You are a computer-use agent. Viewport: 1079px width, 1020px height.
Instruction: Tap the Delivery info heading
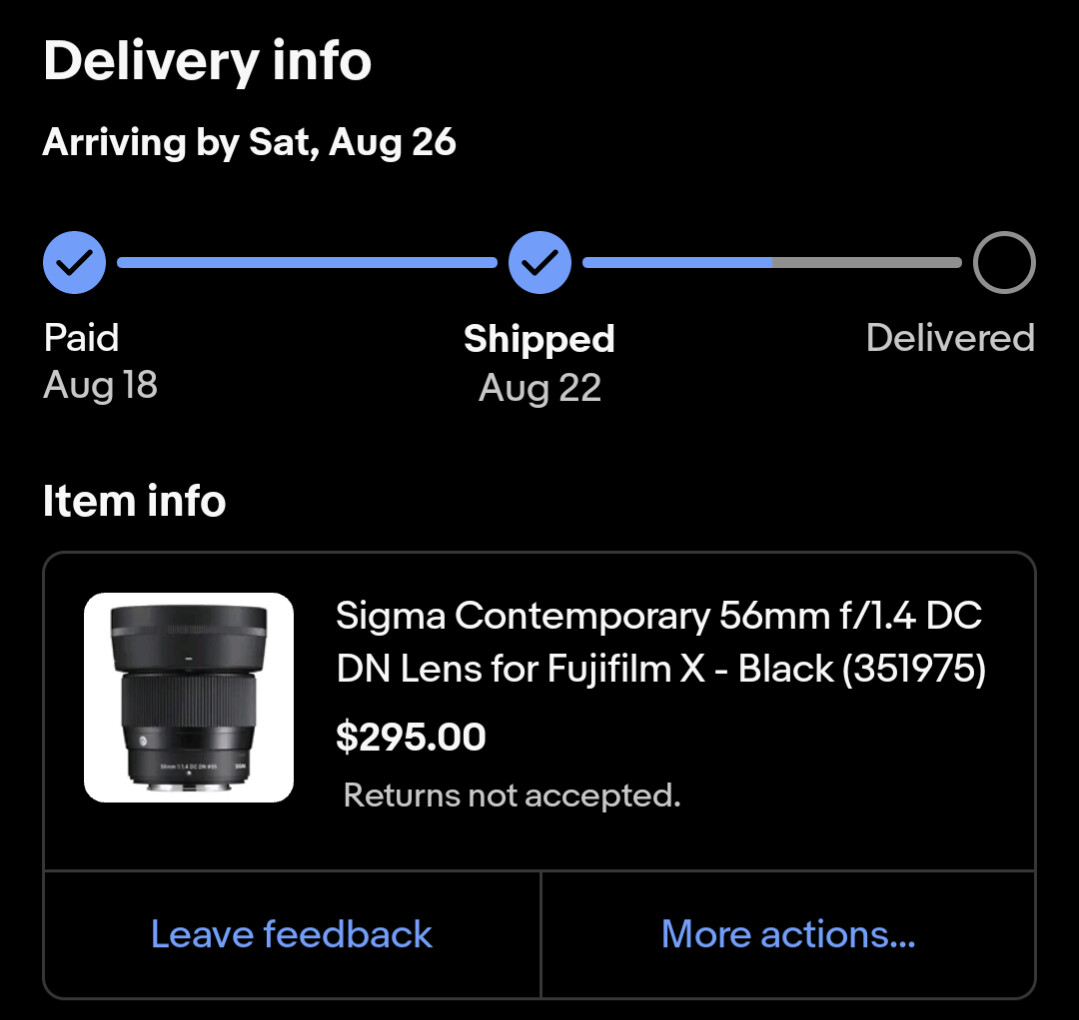(207, 61)
